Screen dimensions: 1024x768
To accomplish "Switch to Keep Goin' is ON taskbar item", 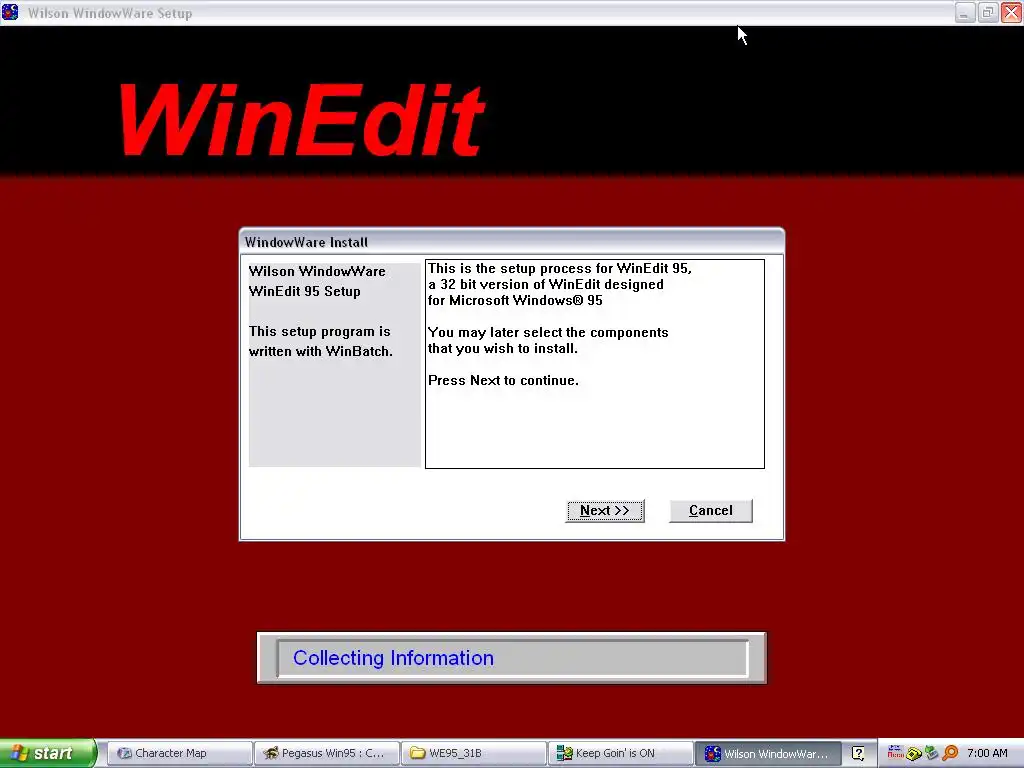I will pyautogui.click(x=620, y=753).
